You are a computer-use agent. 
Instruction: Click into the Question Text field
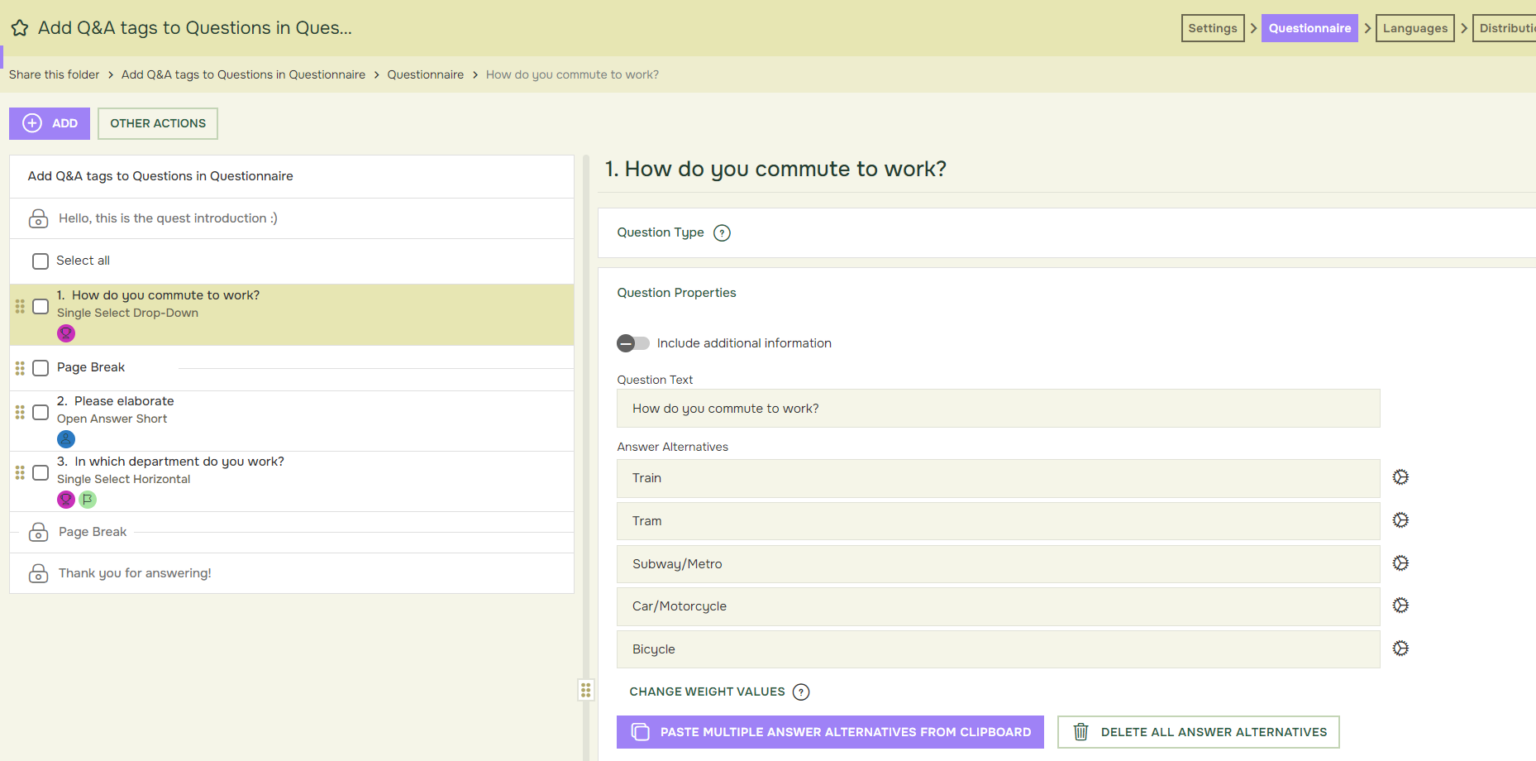[998, 408]
